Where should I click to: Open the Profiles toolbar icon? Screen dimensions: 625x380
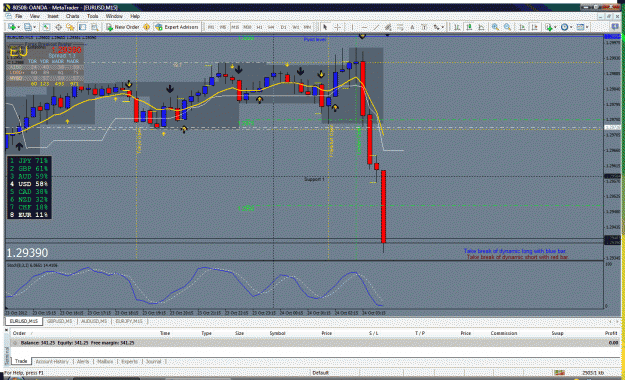[28, 27]
